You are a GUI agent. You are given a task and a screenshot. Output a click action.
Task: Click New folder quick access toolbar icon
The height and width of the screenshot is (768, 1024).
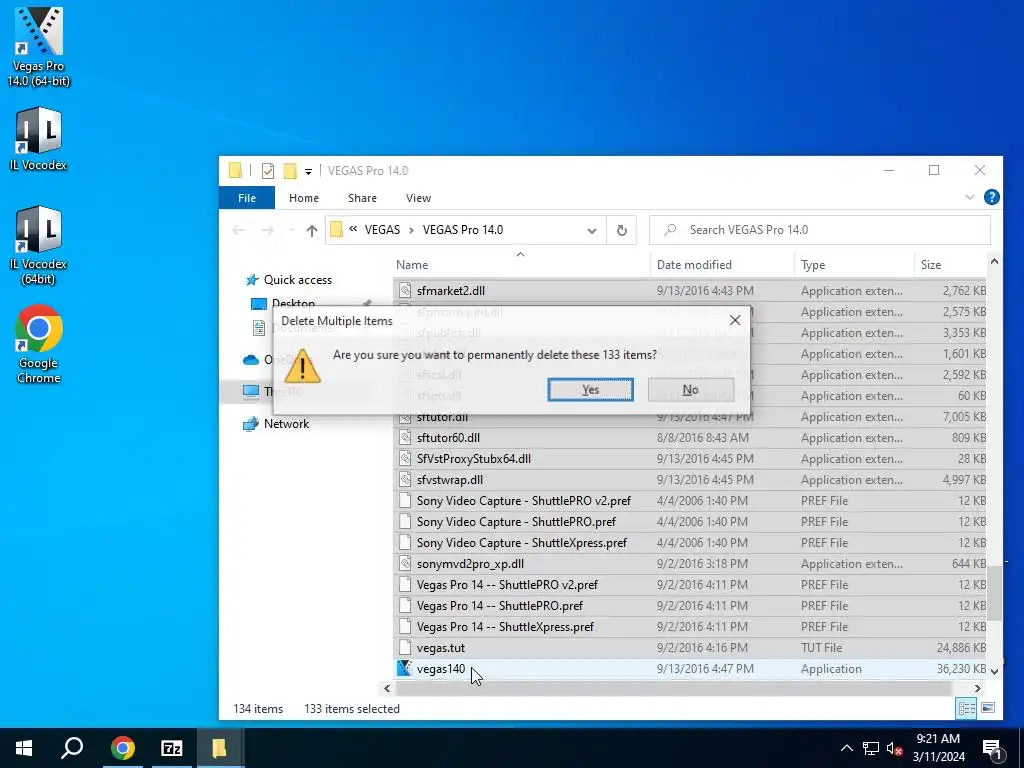pyautogui.click(x=290, y=171)
